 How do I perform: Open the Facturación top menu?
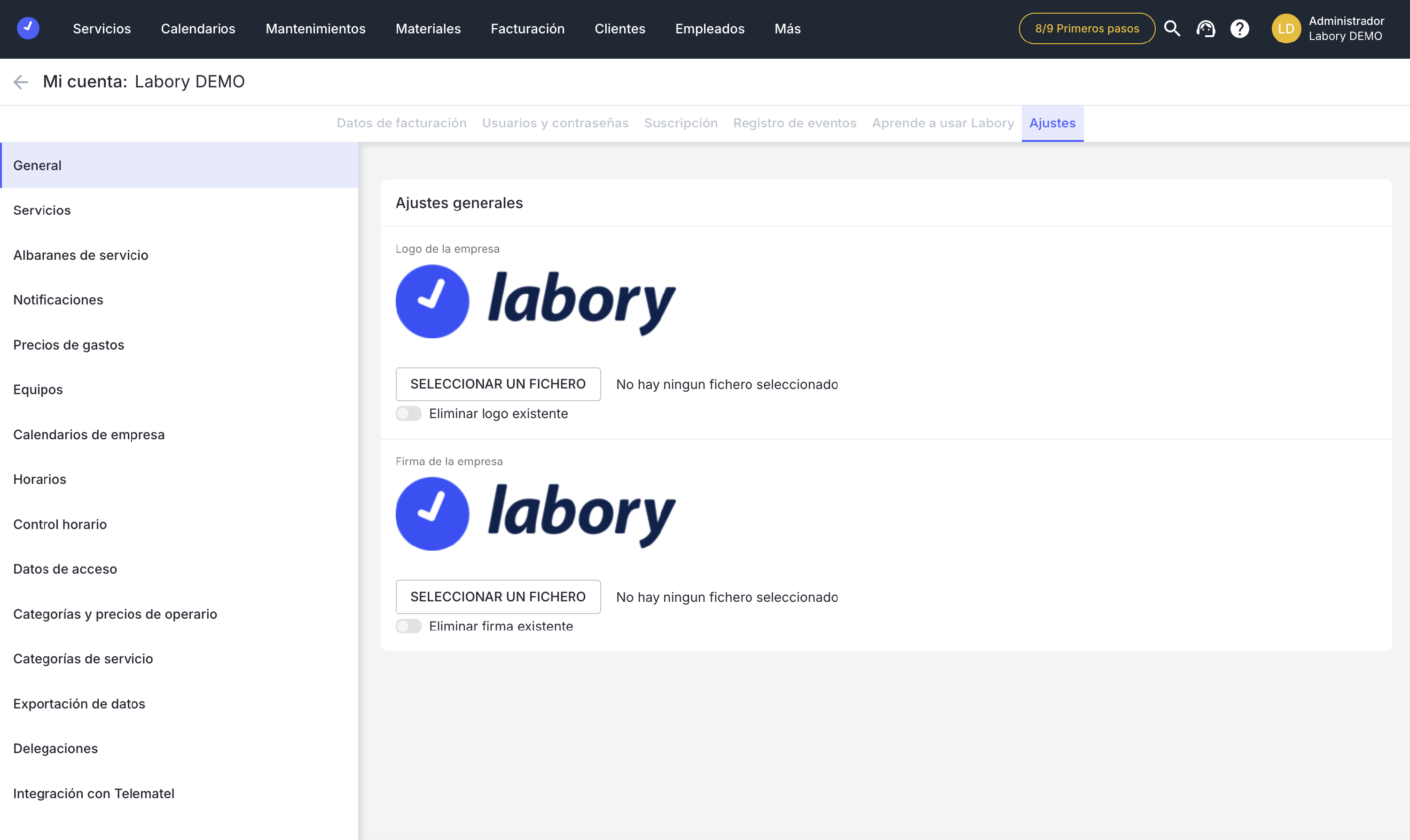click(x=527, y=28)
